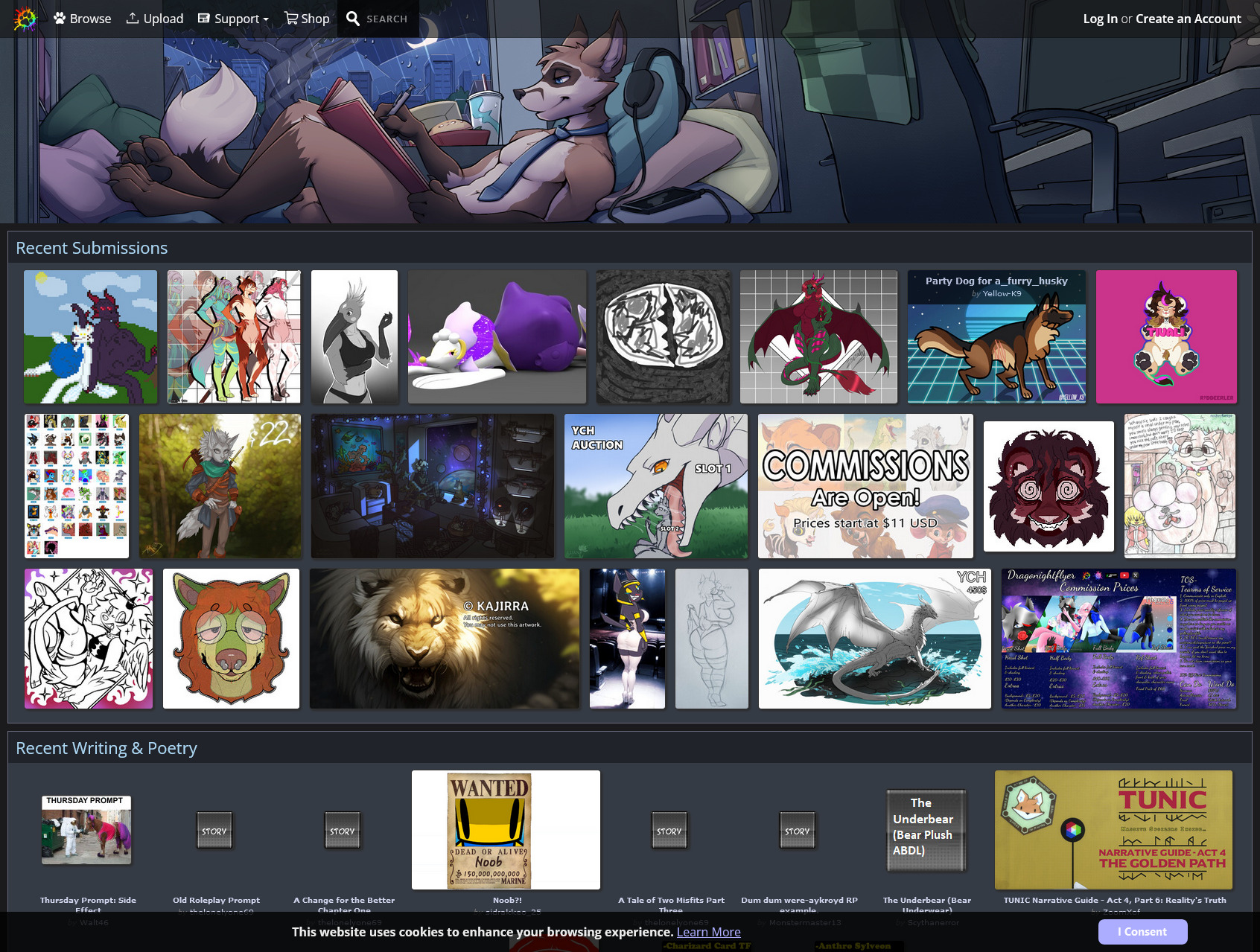
Task: Open The Underbear Bear Plush ABDL tile
Action: [926, 831]
